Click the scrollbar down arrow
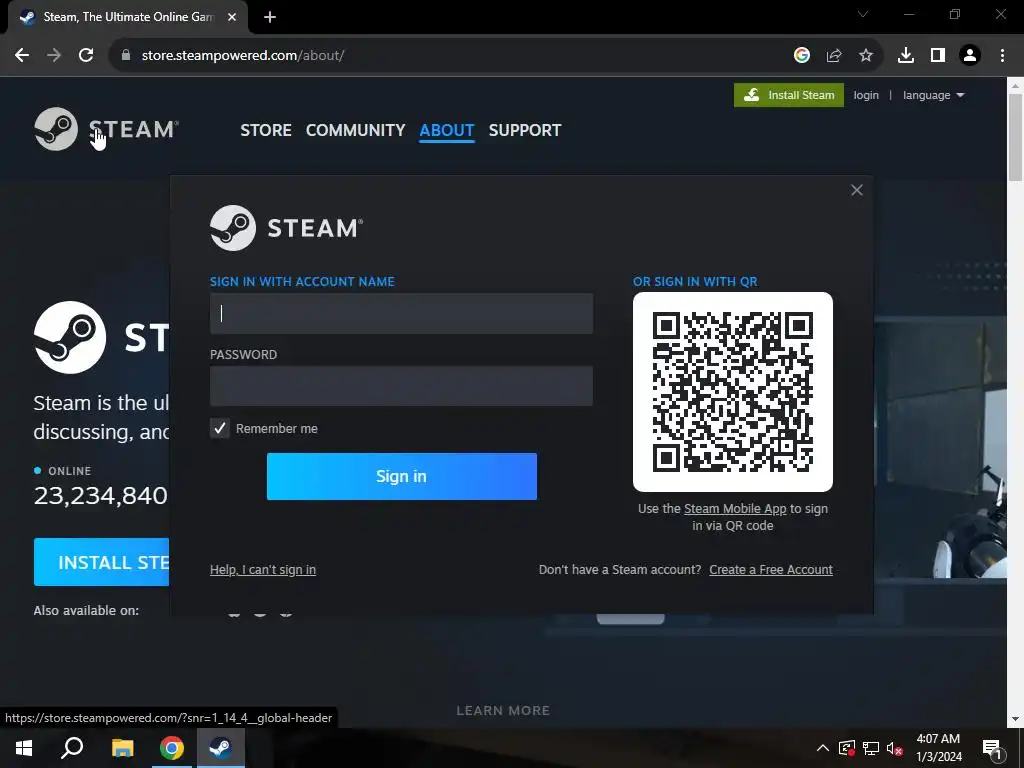This screenshot has width=1024, height=768. (1016, 720)
